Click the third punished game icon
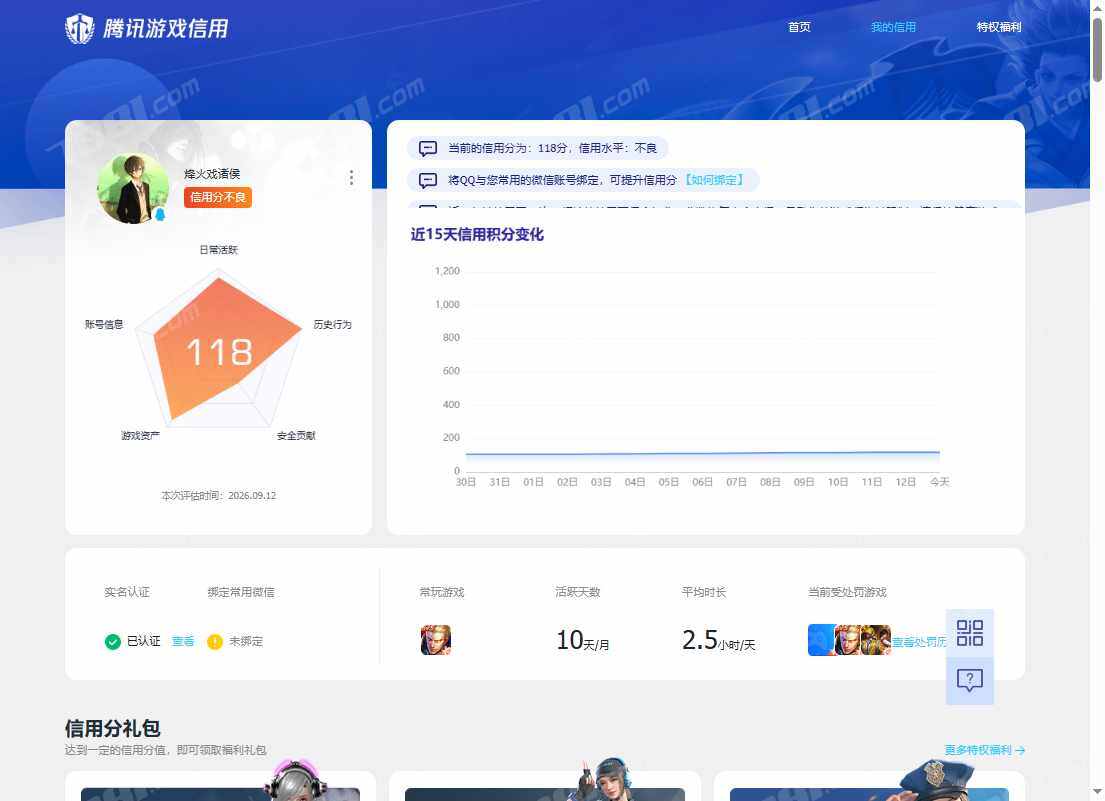 click(x=876, y=640)
